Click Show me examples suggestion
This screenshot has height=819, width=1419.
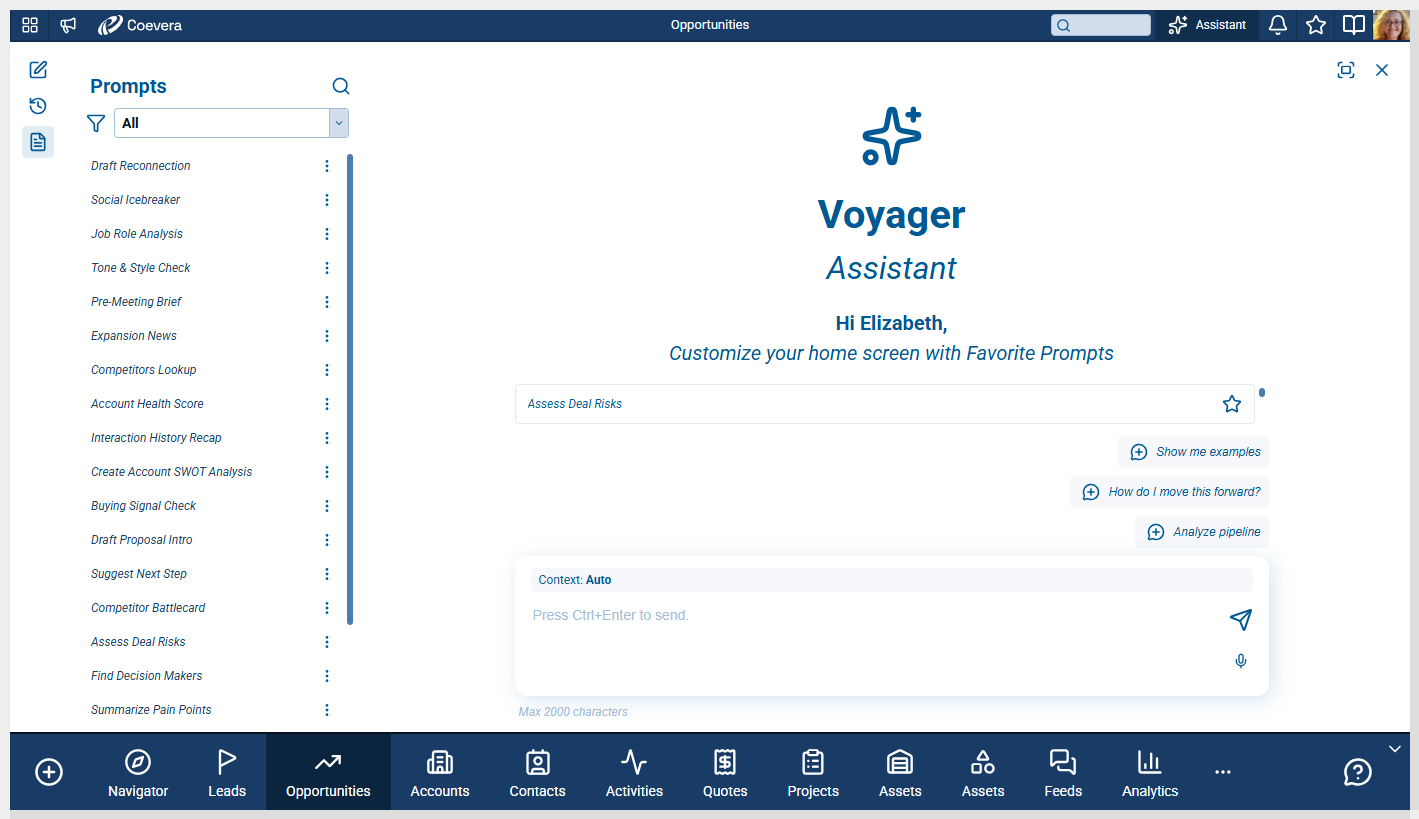pyautogui.click(x=1194, y=452)
